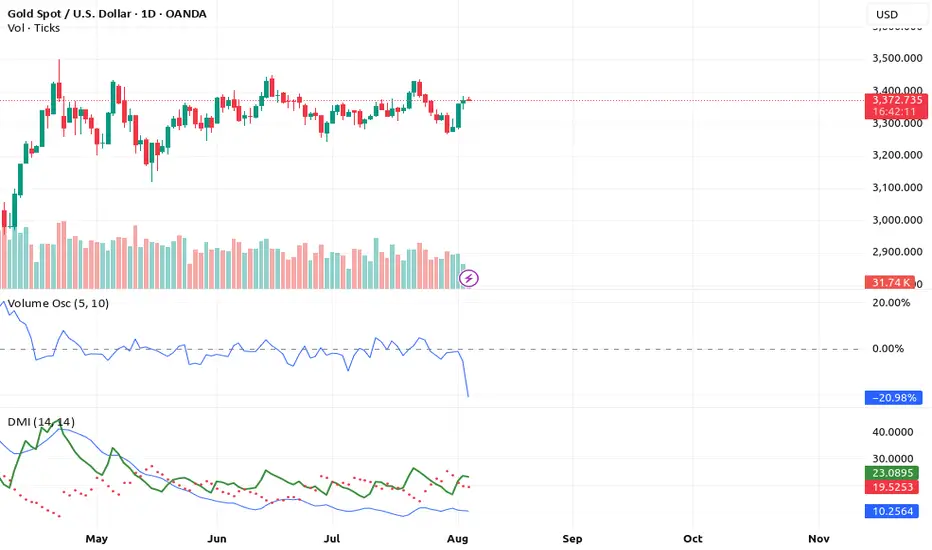Screen dimensions: 932x550
Task: Click the 20.00% oscillator scale label
Action: point(891,303)
